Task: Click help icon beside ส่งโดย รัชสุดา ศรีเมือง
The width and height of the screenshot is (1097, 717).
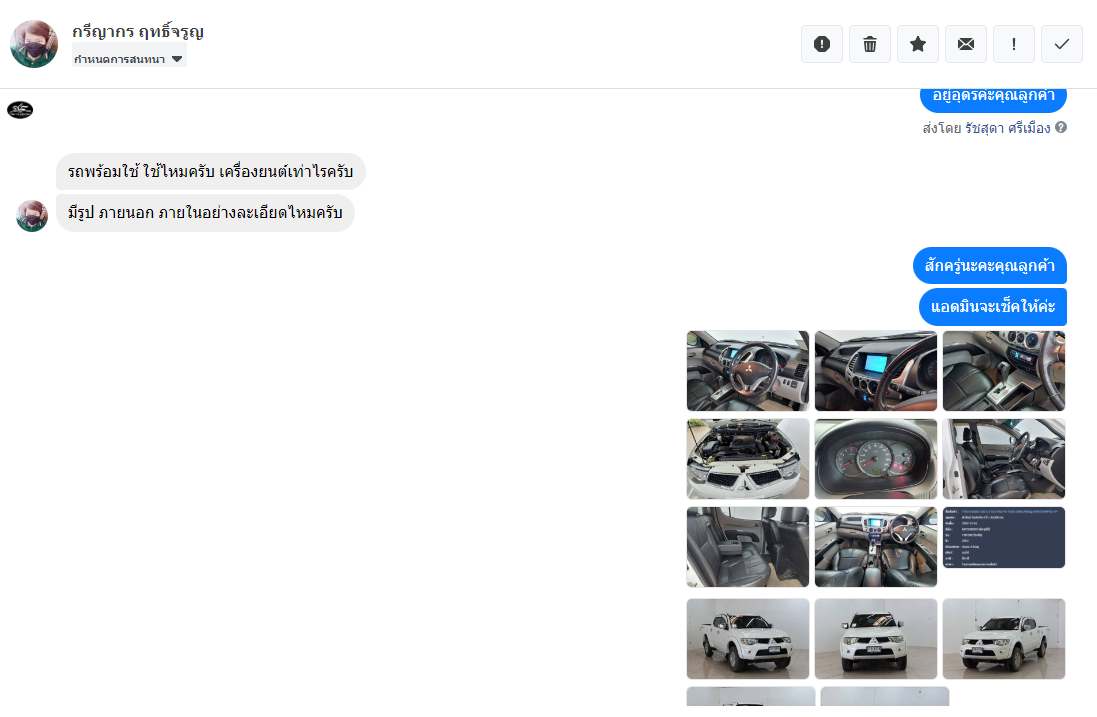Action: point(1061,127)
